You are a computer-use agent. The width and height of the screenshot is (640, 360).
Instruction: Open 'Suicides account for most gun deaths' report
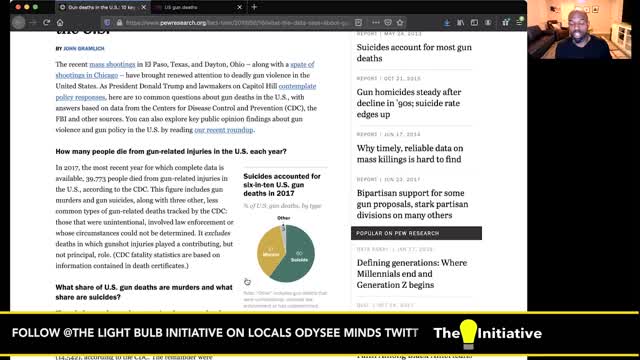click(x=414, y=53)
